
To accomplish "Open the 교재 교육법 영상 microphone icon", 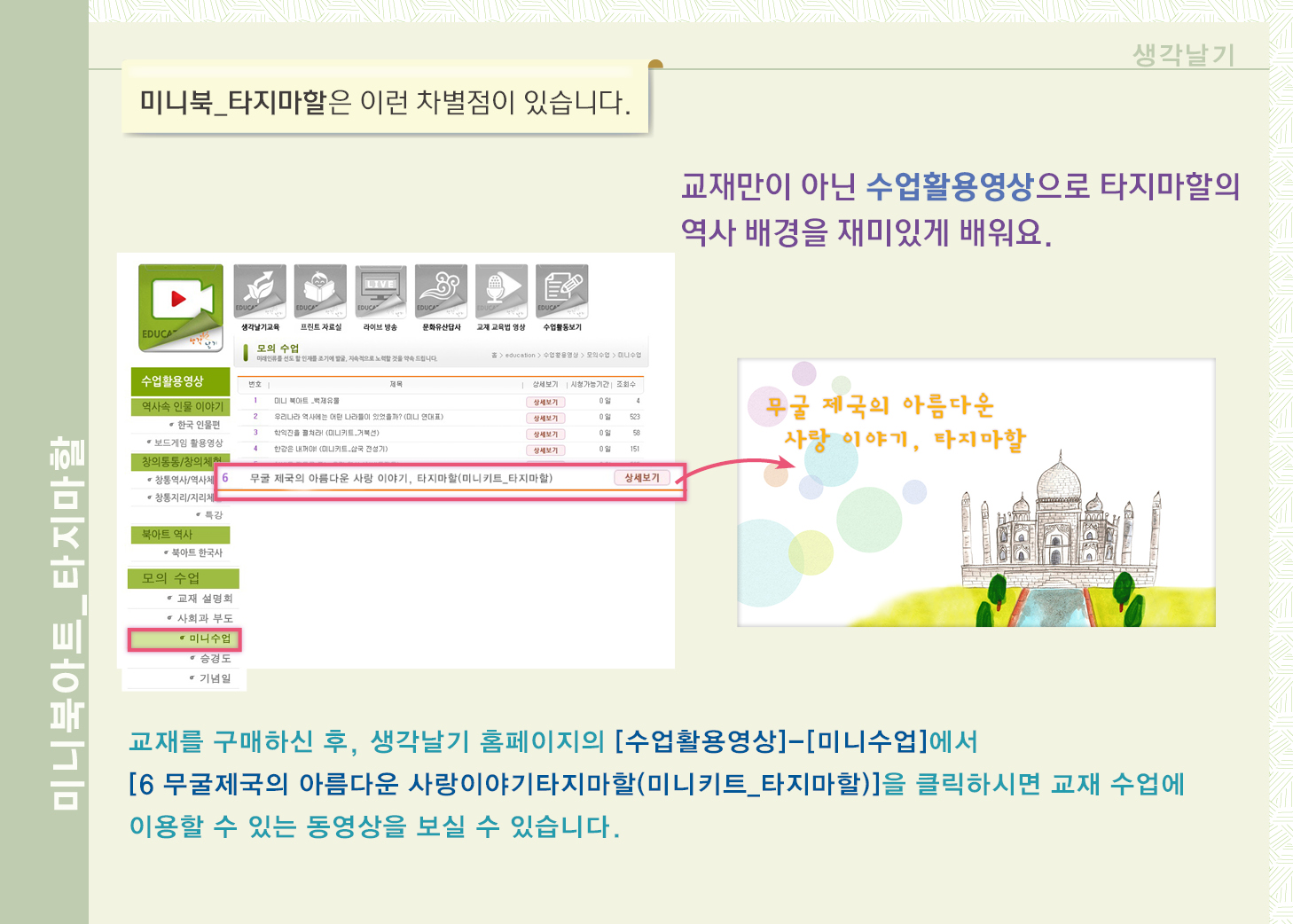I will click(501, 291).
